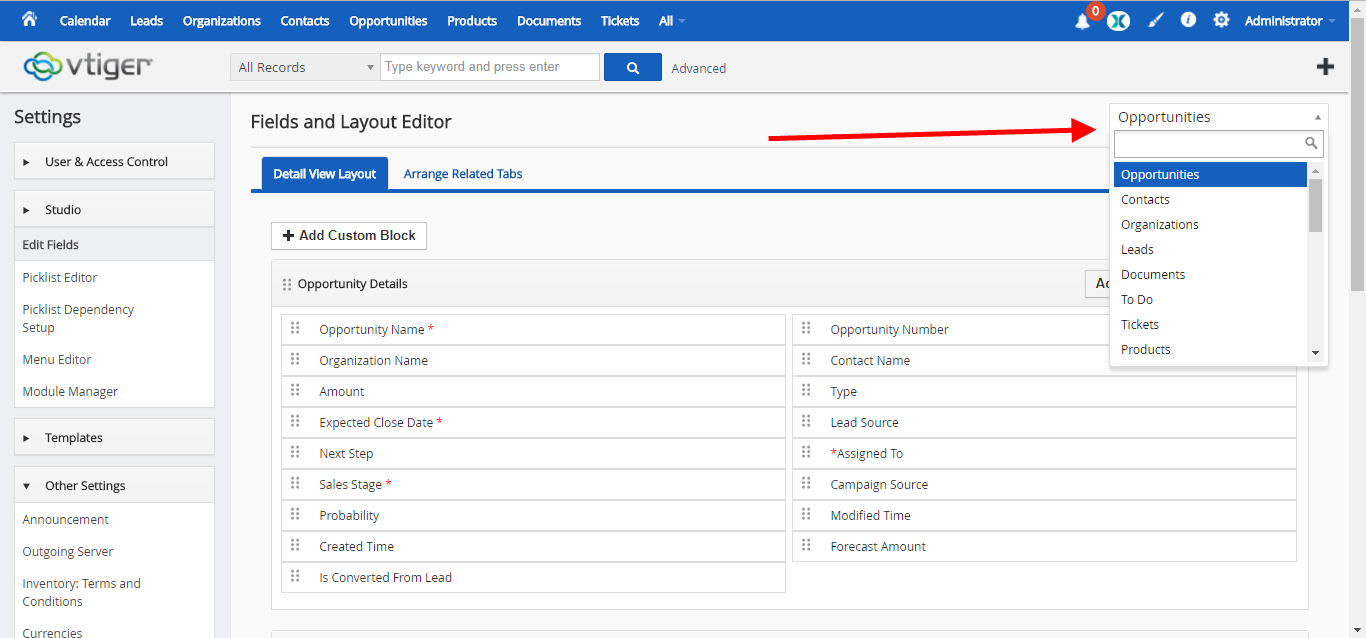Open Menu Editor in sidebar
Image resolution: width=1366 pixels, height=638 pixels.
pyautogui.click(x=57, y=359)
